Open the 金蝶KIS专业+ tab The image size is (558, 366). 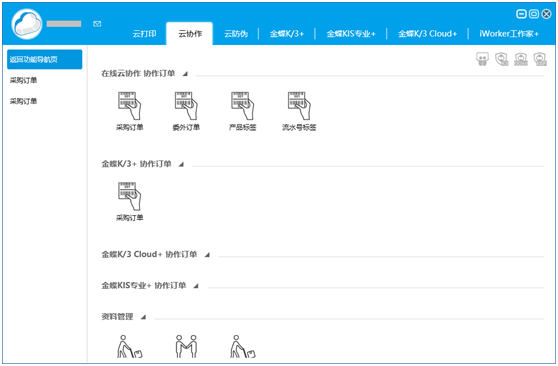pyautogui.click(x=351, y=34)
